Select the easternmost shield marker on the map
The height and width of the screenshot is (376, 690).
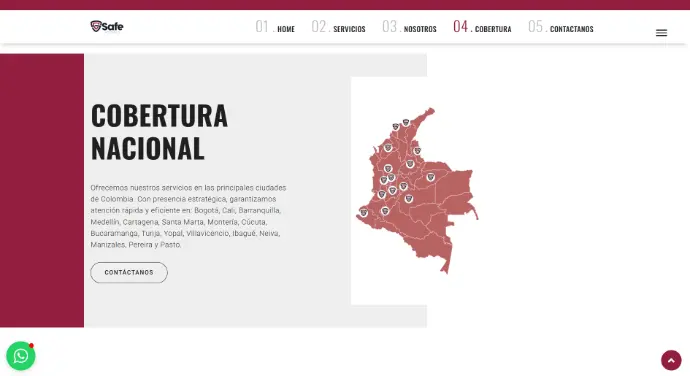[x=430, y=177]
